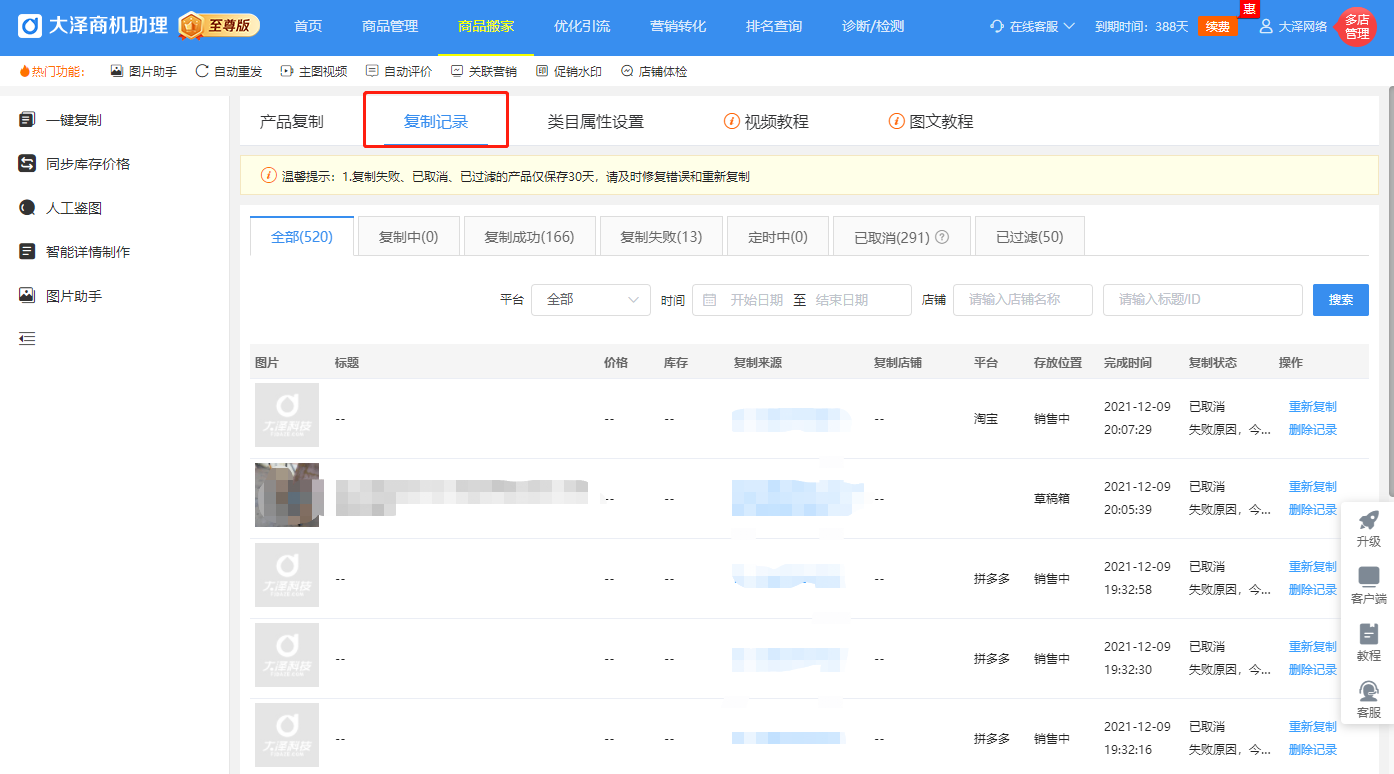The image size is (1394, 774).
Task: Switch to the 复制失败(13) tab
Action: pyautogui.click(x=661, y=235)
